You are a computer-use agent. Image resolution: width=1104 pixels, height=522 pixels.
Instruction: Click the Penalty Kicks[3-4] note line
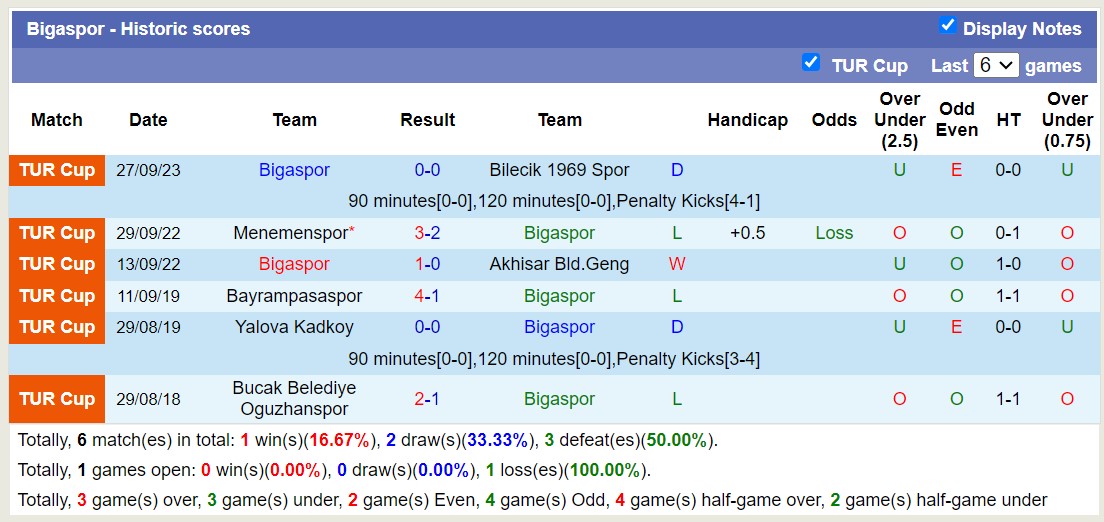[554, 359]
